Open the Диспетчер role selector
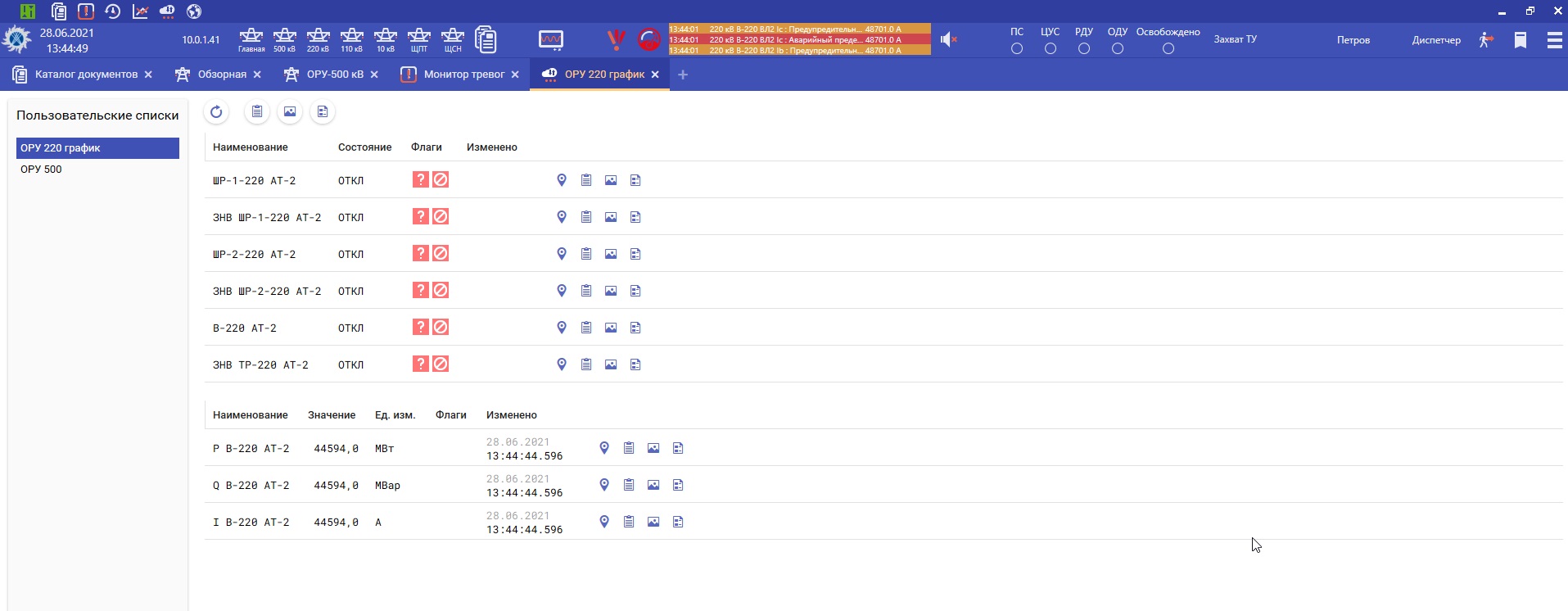Image resolution: width=1568 pixels, height=611 pixels. pos(1436,40)
